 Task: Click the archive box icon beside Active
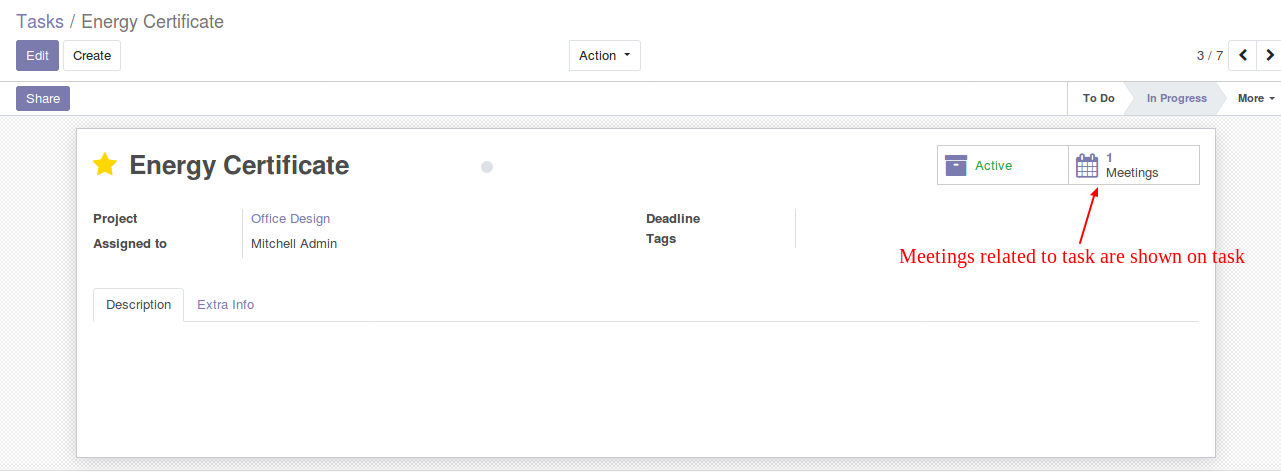[956, 166]
